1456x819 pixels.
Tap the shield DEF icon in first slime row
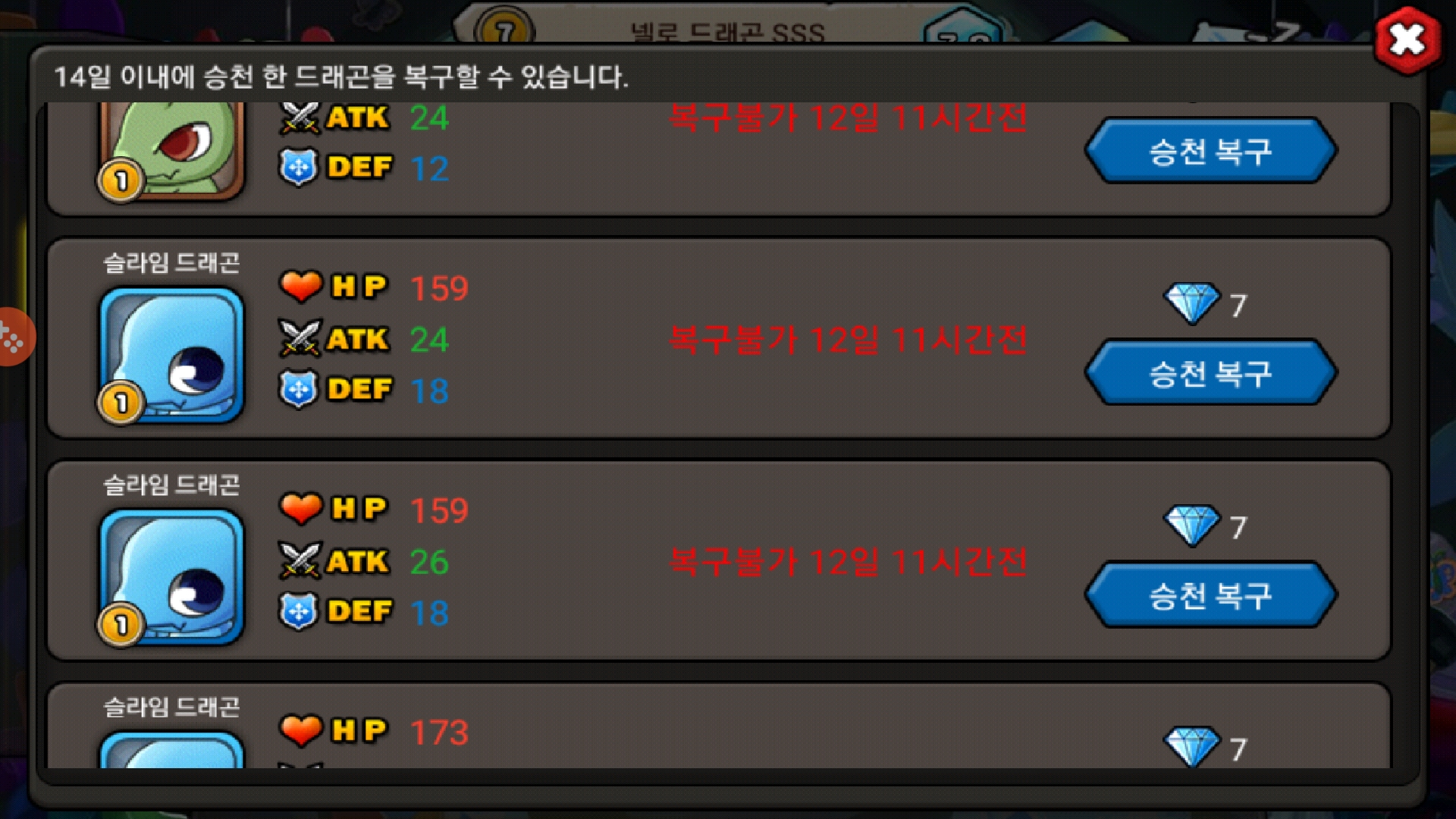click(298, 389)
